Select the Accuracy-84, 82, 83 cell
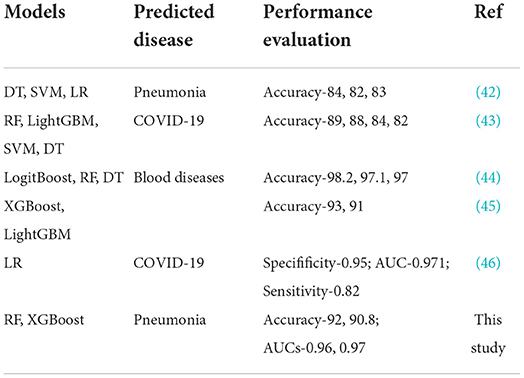Screen dimensions: 524x378 coord(324,92)
